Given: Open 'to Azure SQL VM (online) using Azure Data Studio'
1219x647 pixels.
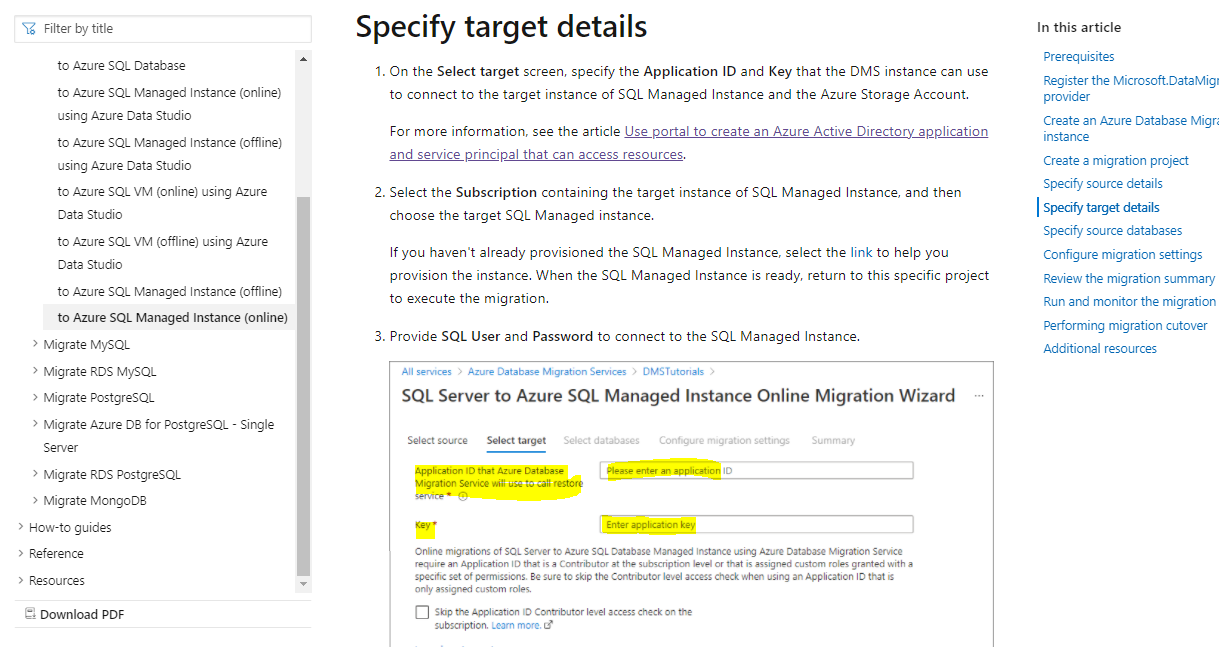Looking at the screenshot, I should tap(162, 203).
